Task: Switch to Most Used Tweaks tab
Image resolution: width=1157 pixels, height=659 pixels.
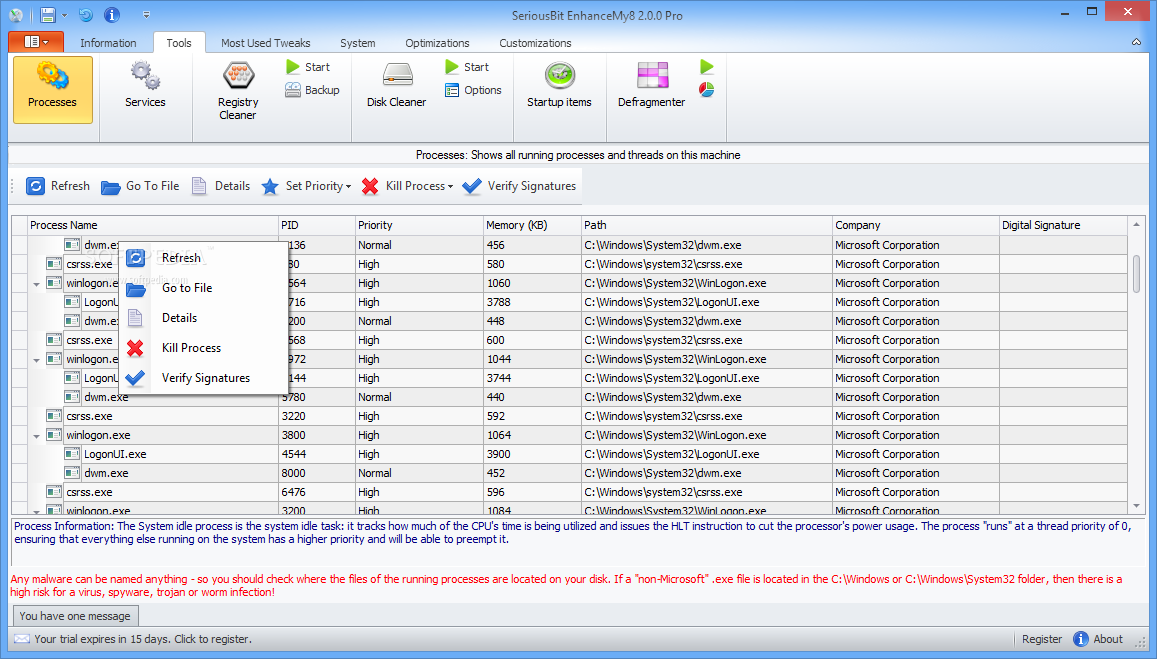Action: point(266,43)
